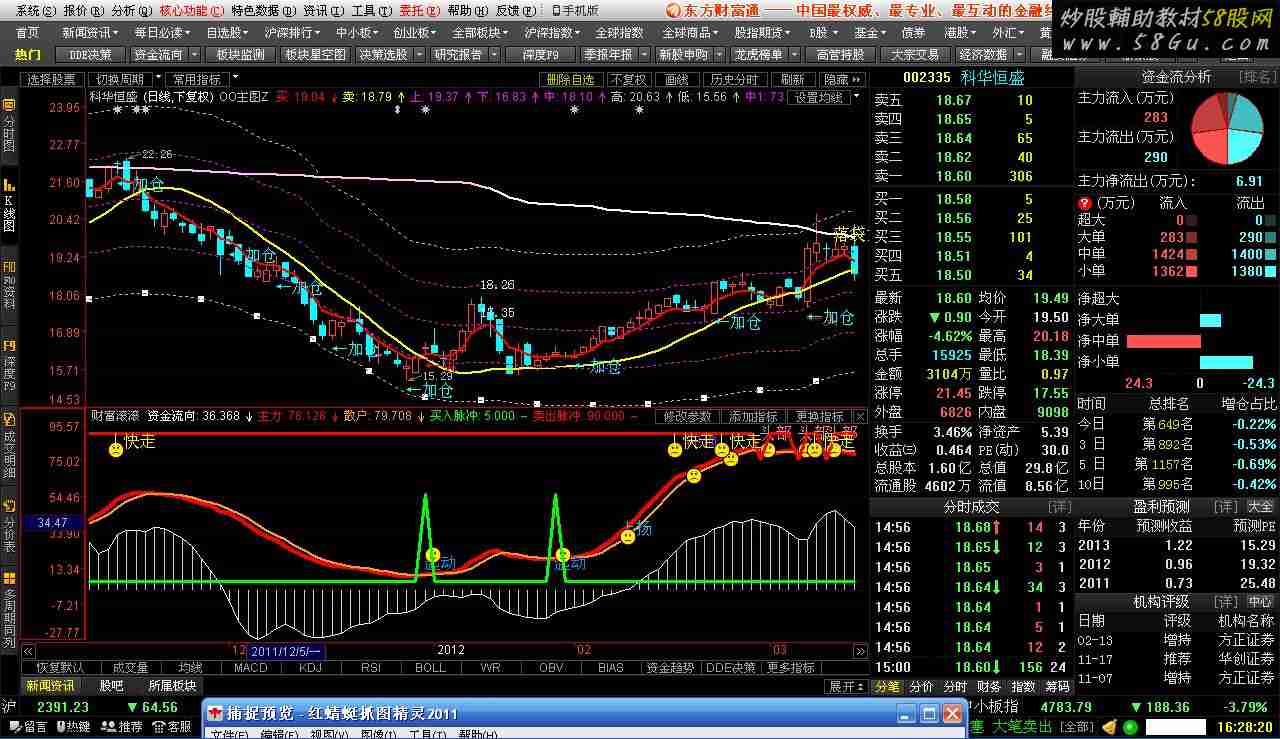Open 深度F9 in the left sidebar
1280x739 pixels.
(x=9, y=366)
